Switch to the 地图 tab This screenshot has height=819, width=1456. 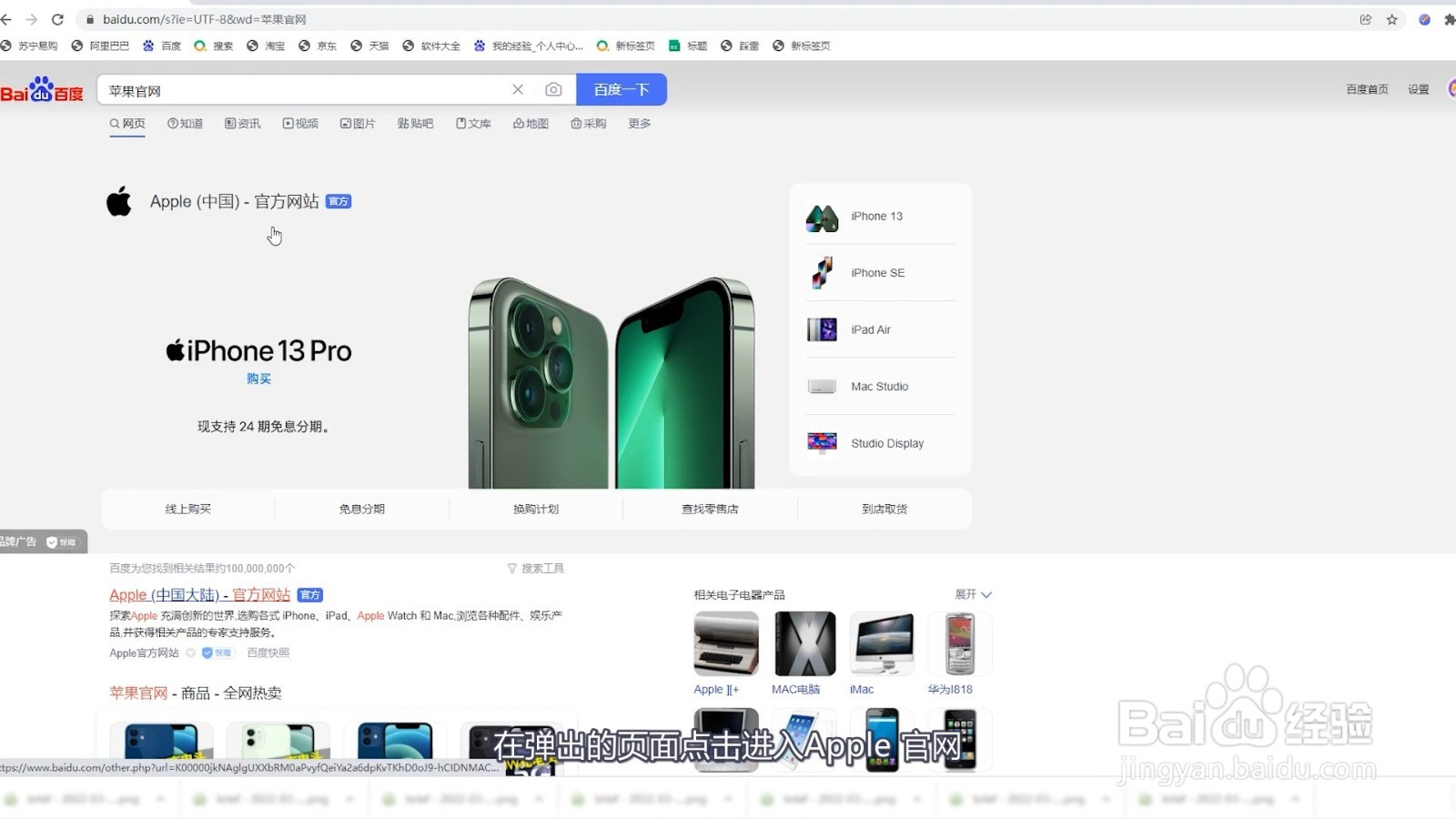tap(531, 124)
